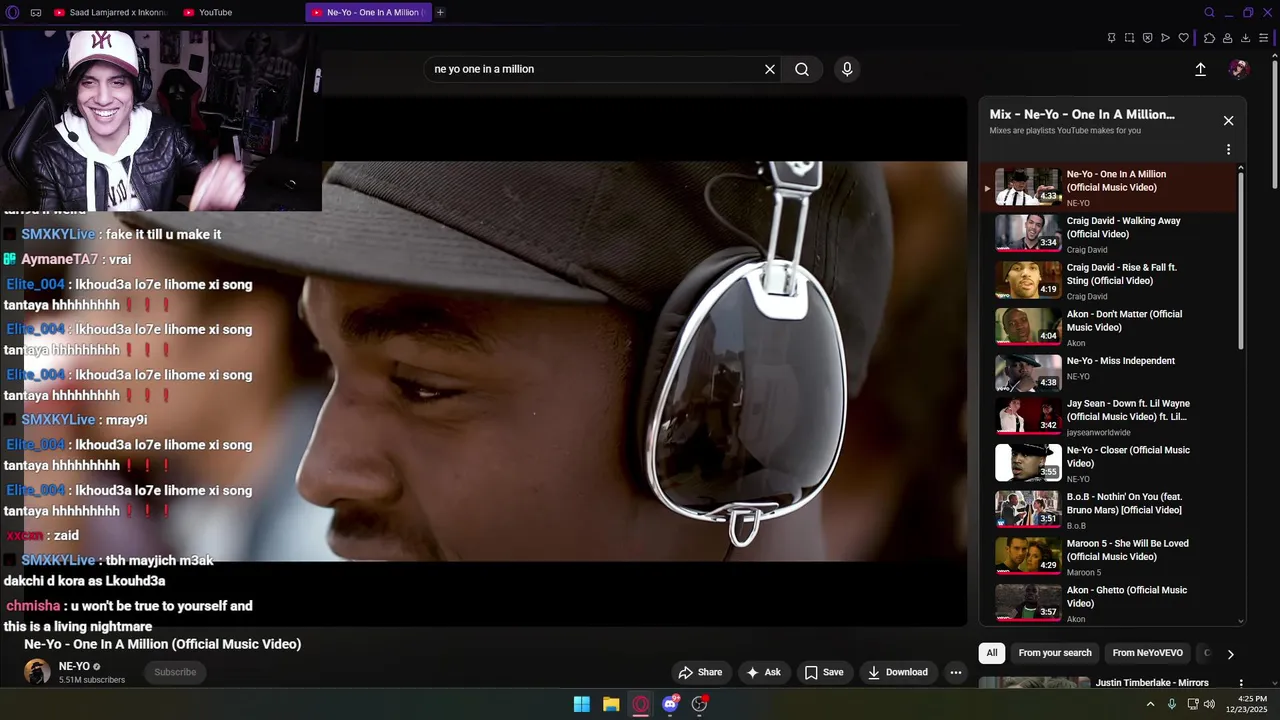The image size is (1280, 720).
Task: Click the Mix playlist scrollbar
Action: click(1241, 260)
